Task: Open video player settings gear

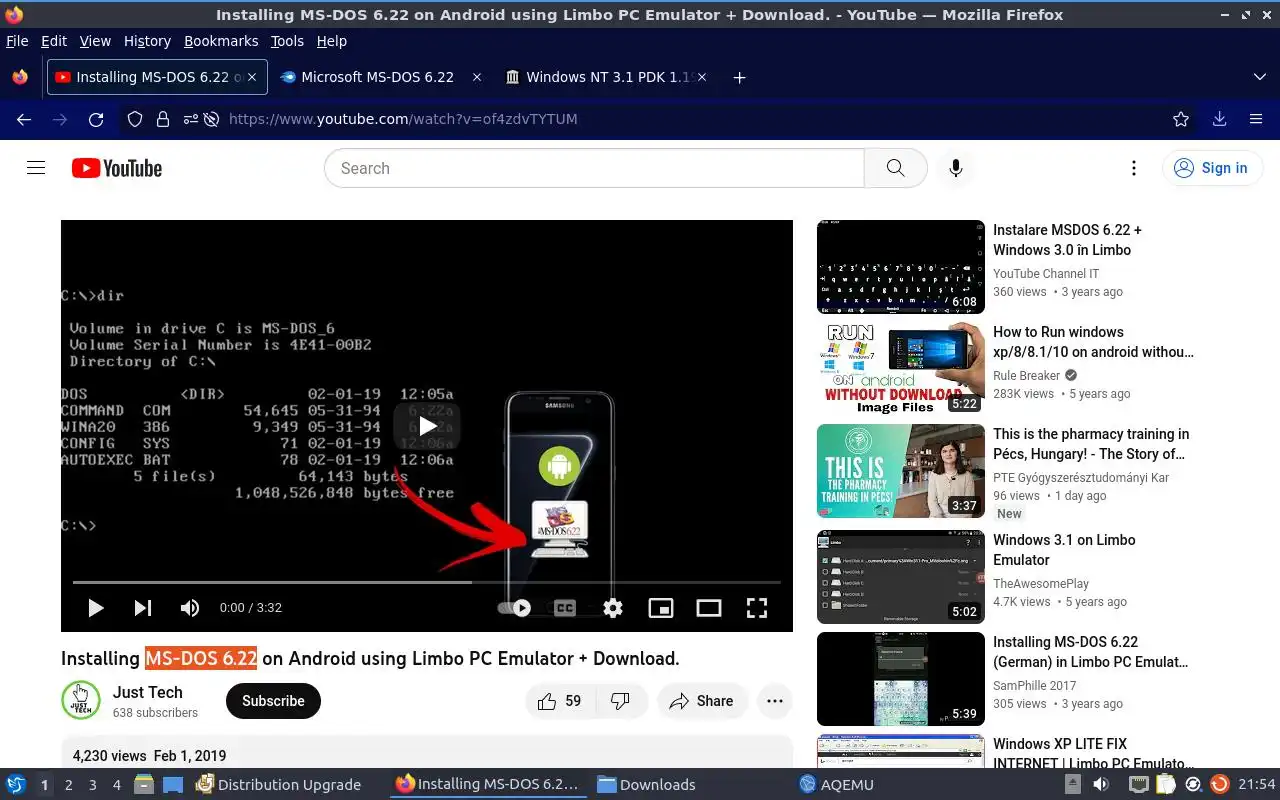Action: pyautogui.click(x=613, y=608)
